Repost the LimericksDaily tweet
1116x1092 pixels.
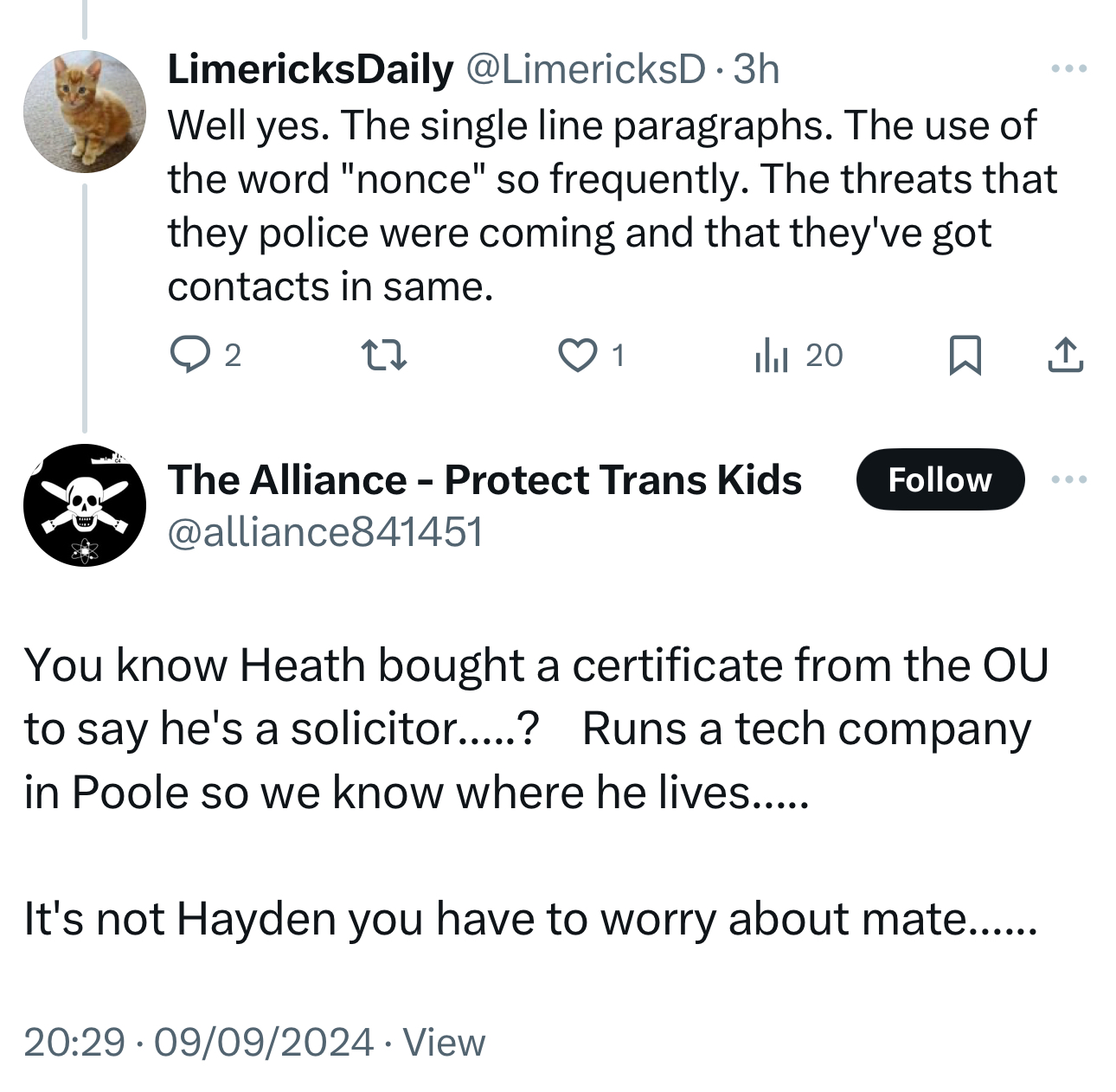tap(382, 356)
